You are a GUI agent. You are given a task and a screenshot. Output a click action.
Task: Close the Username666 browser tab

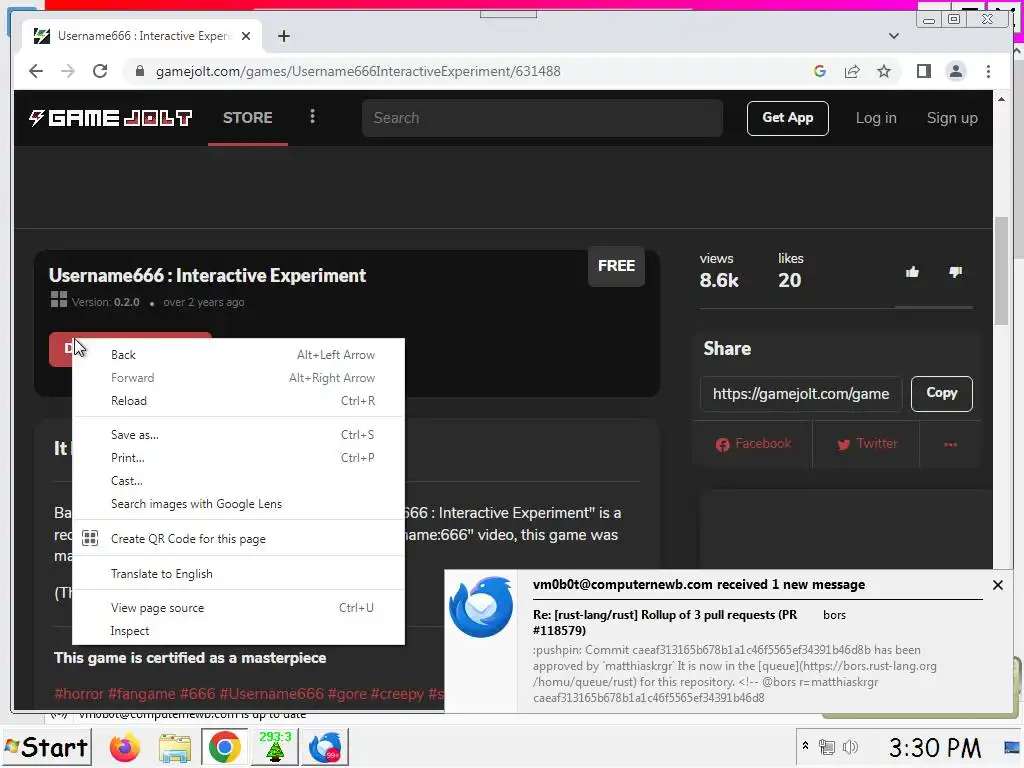246,36
